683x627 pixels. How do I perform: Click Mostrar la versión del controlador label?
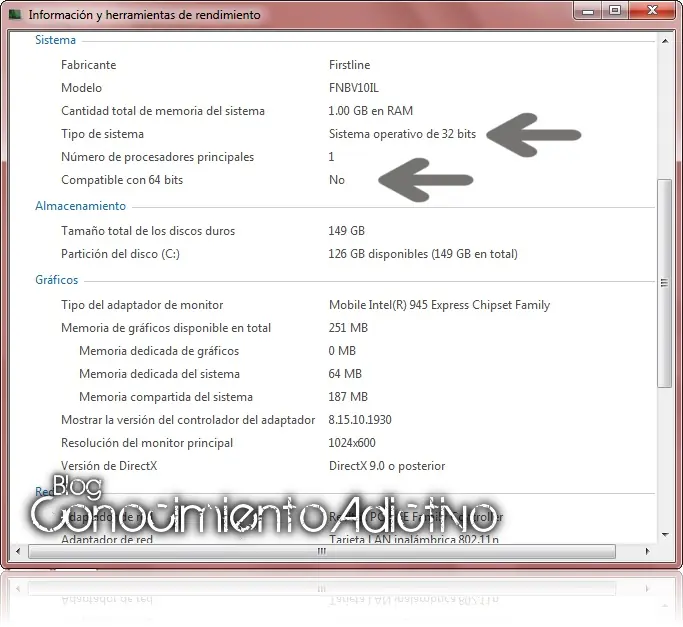coord(188,420)
